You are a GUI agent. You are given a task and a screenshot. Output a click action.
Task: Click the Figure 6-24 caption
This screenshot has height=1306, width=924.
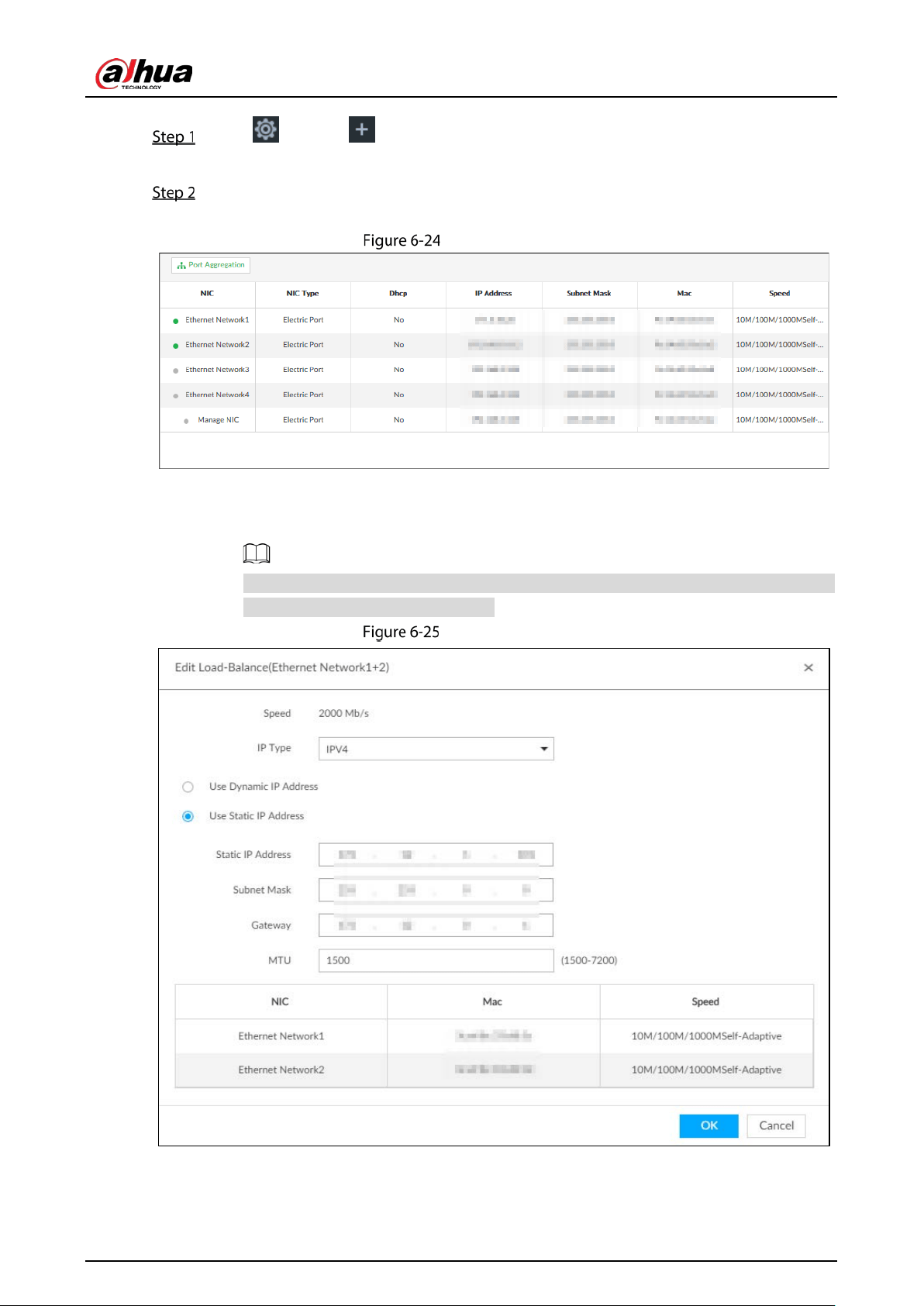click(x=402, y=240)
